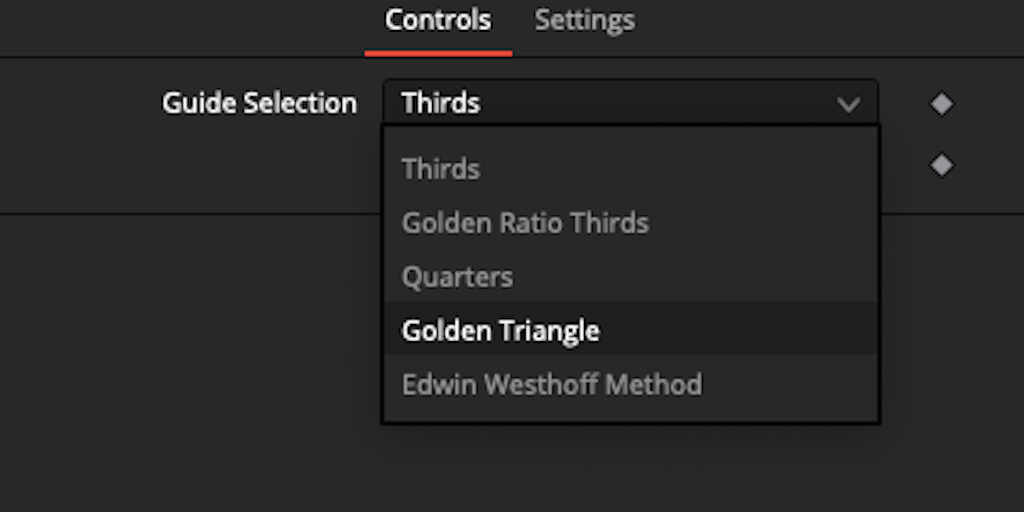
Task: Toggle keyframing for the Guide Selection parameter
Action: (x=941, y=104)
